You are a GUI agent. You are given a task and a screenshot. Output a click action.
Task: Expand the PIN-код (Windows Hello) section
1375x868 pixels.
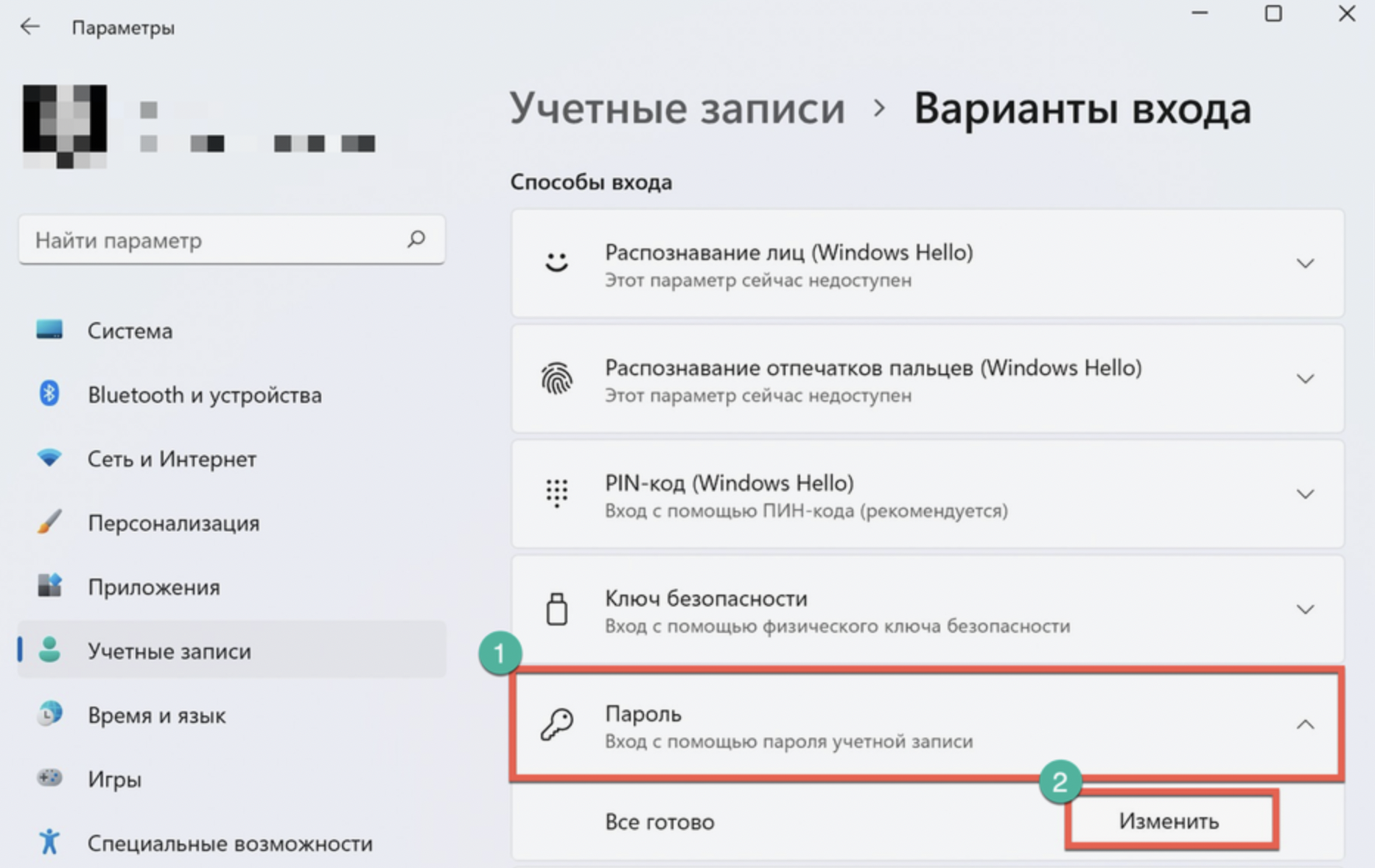click(x=1306, y=494)
